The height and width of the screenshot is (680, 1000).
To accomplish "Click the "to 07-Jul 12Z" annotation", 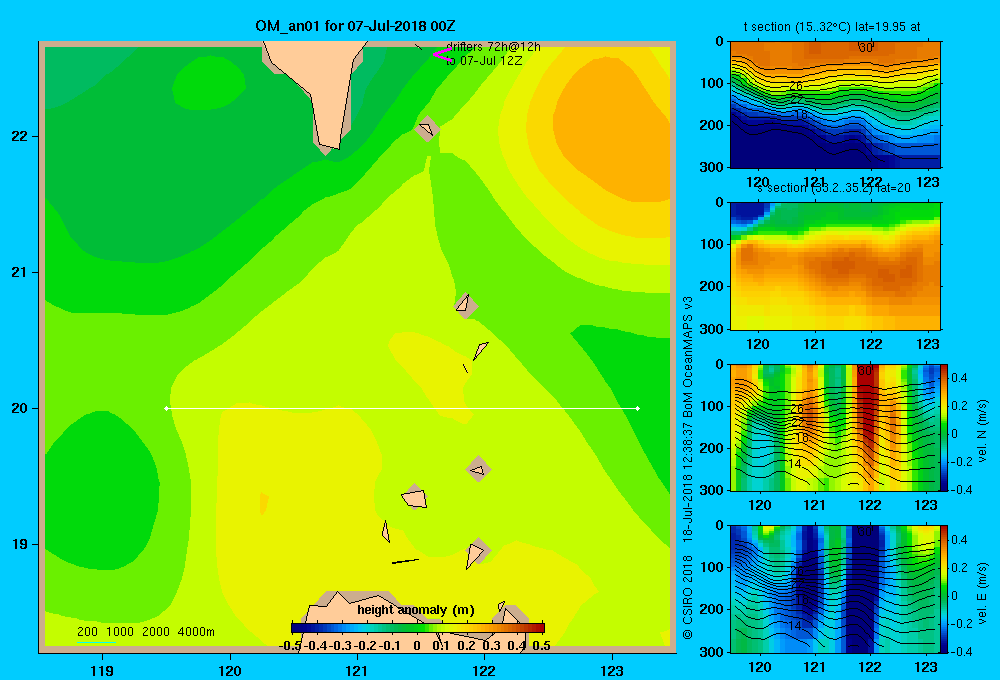I will (484, 61).
